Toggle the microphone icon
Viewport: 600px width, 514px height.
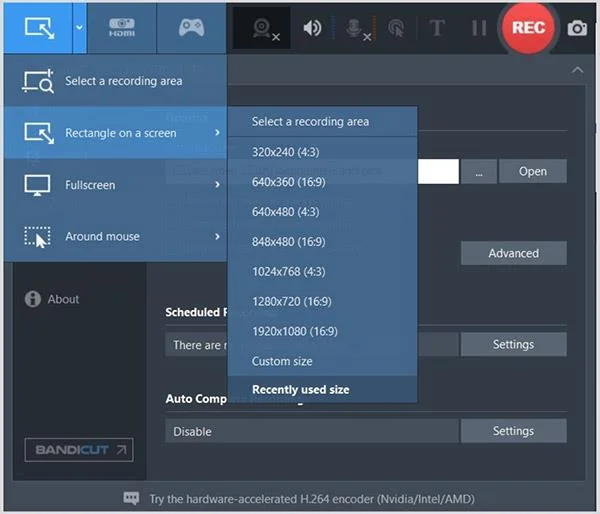coord(357,29)
